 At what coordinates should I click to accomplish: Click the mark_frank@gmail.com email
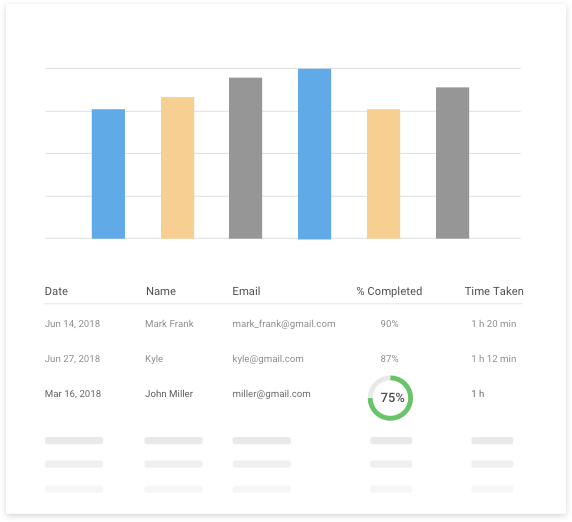click(284, 324)
